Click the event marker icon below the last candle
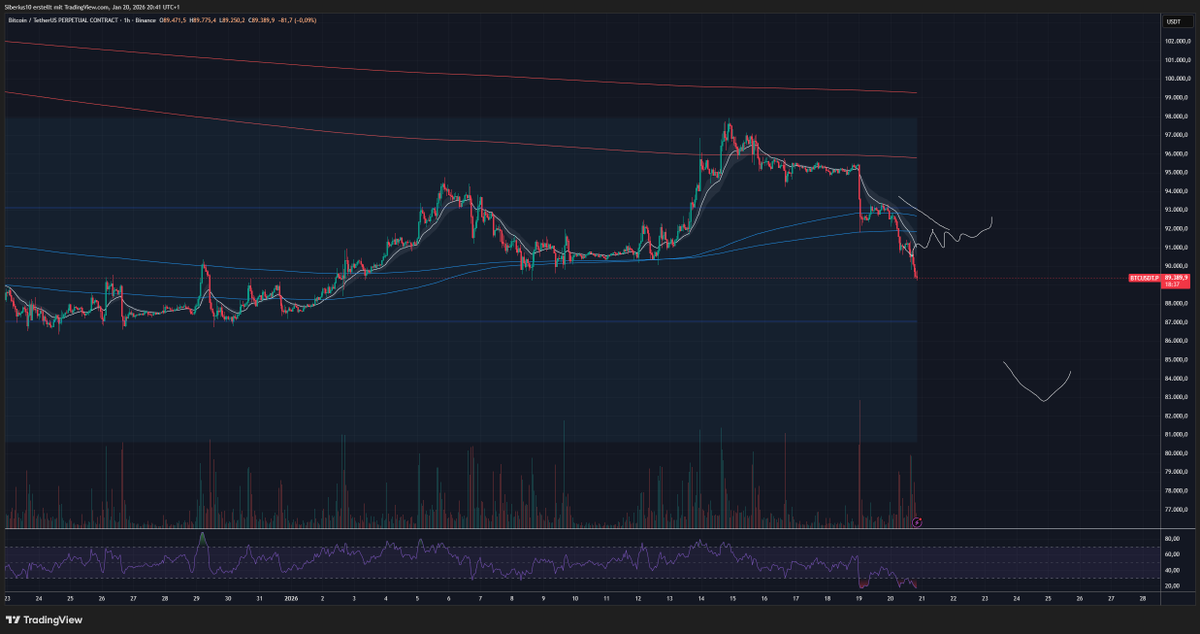1200x634 pixels. tap(919, 521)
